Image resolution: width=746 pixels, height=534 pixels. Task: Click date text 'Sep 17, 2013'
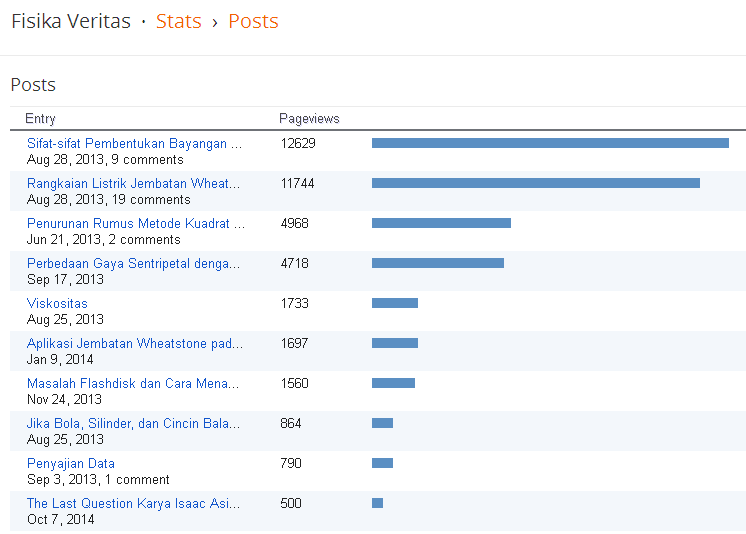click(x=65, y=279)
